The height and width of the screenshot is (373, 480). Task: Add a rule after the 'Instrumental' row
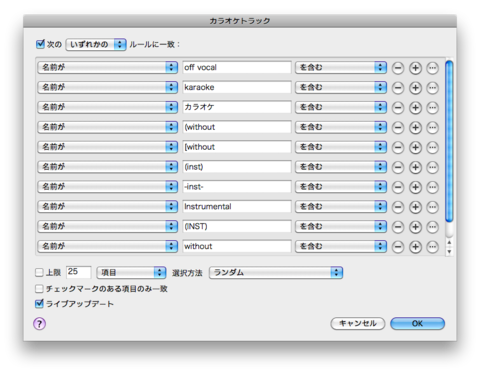click(x=415, y=207)
